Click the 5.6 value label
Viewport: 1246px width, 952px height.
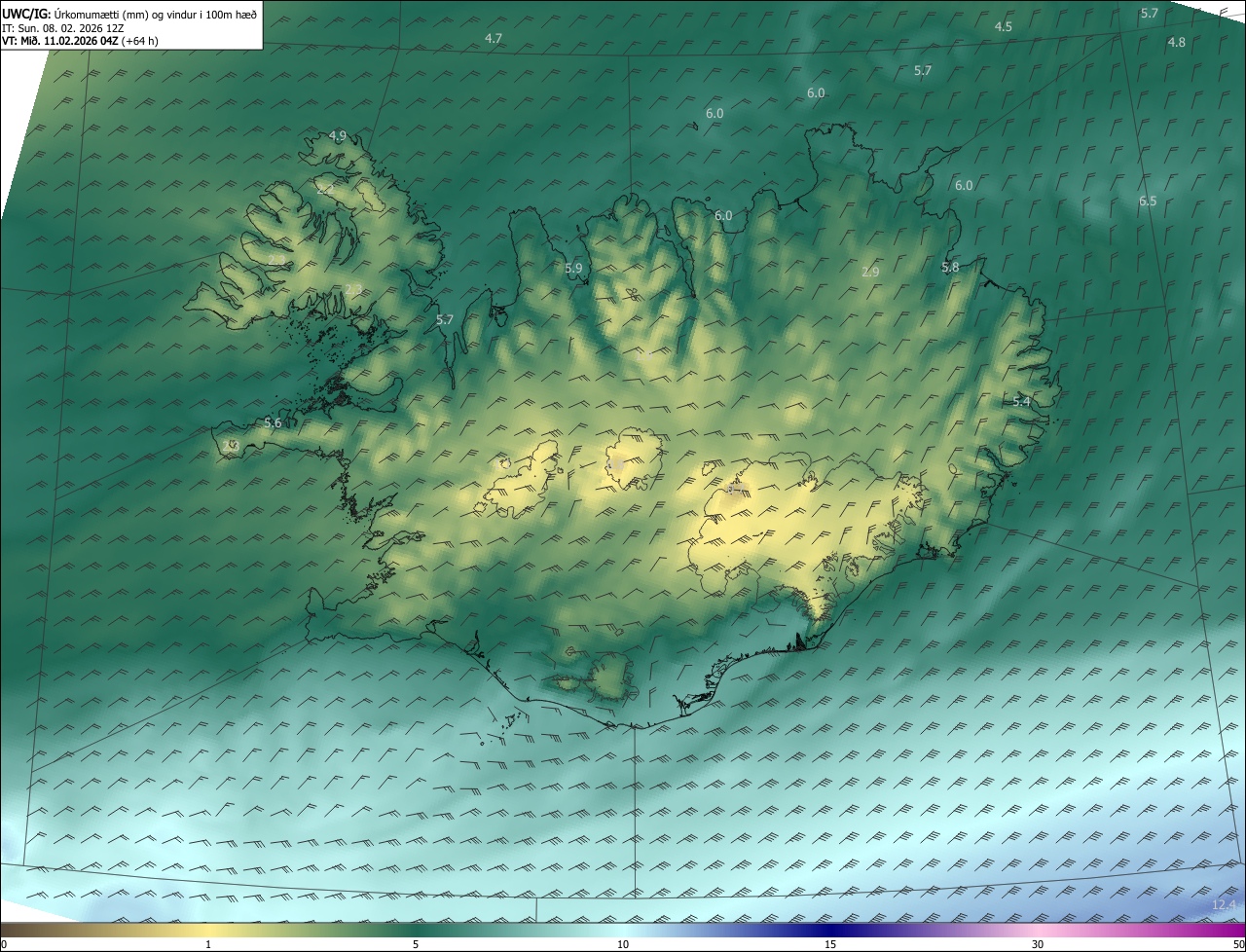[273, 422]
